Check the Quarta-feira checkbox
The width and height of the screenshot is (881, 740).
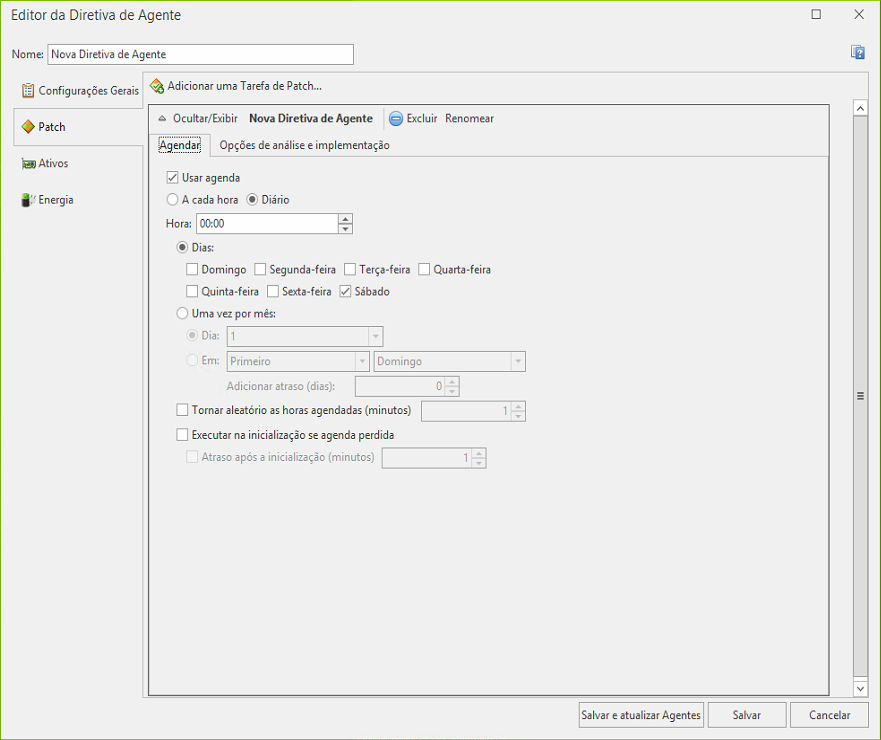(x=424, y=270)
